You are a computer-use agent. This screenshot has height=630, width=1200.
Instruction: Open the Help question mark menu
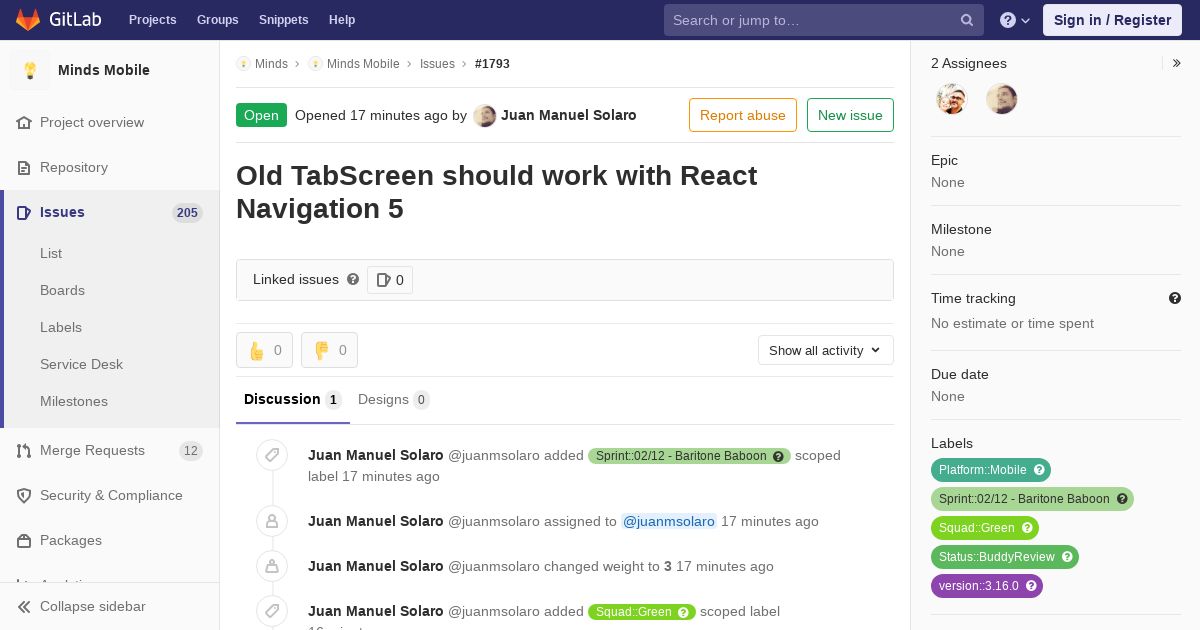[1015, 20]
